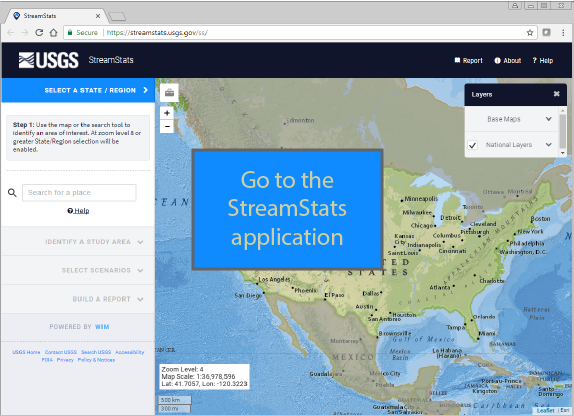Open the Accessibility footer link
574x416 pixels.
[x=130, y=352]
